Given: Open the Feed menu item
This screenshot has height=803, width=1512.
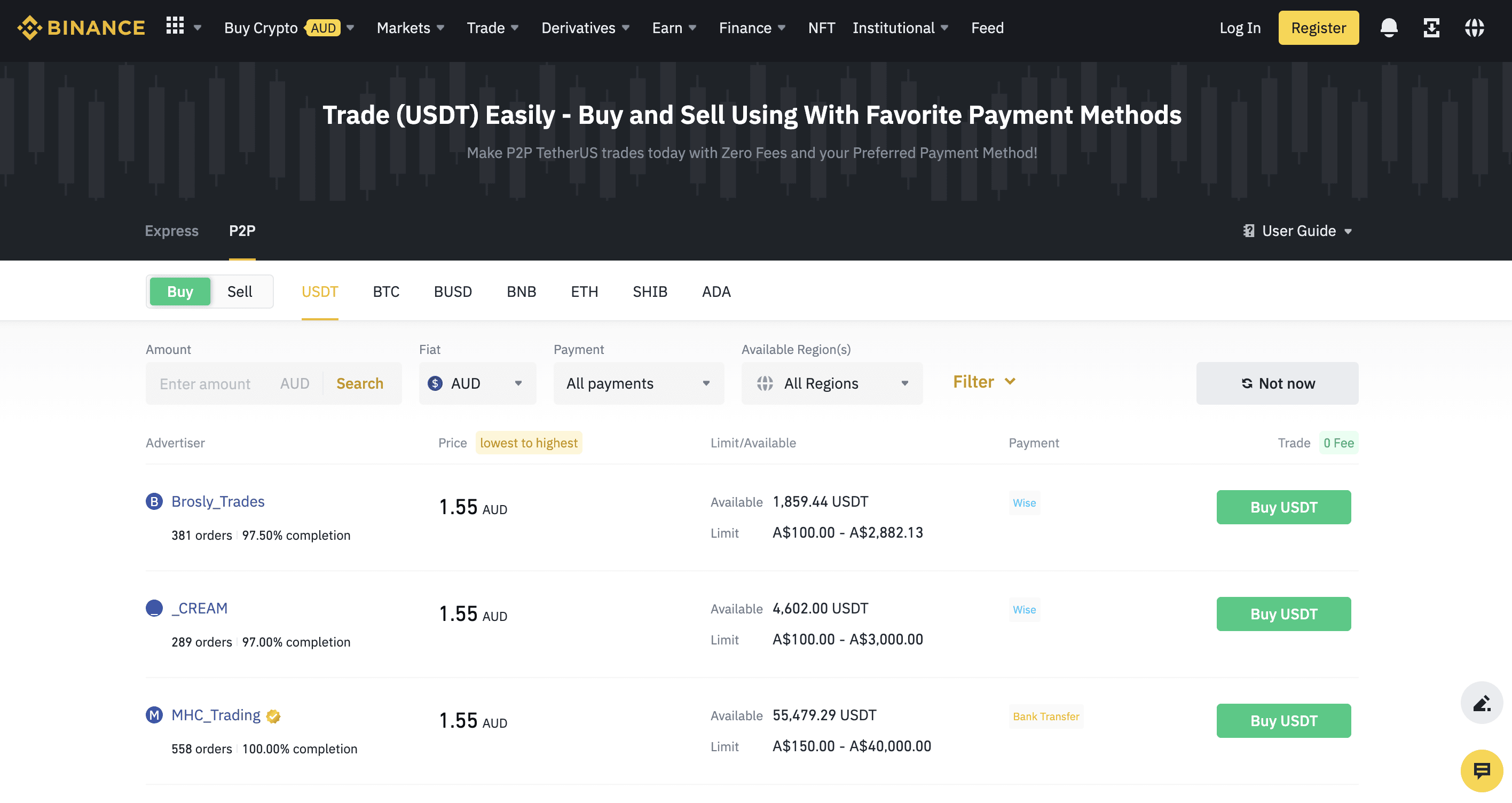Looking at the screenshot, I should [987, 28].
